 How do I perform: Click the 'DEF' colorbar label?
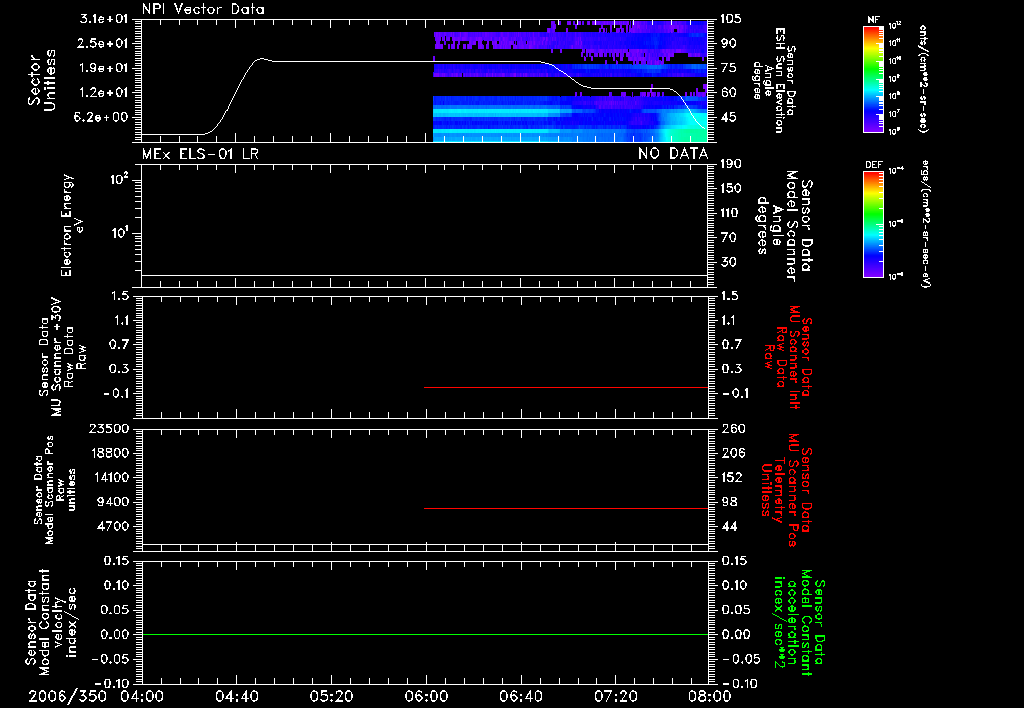click(873, 165)
